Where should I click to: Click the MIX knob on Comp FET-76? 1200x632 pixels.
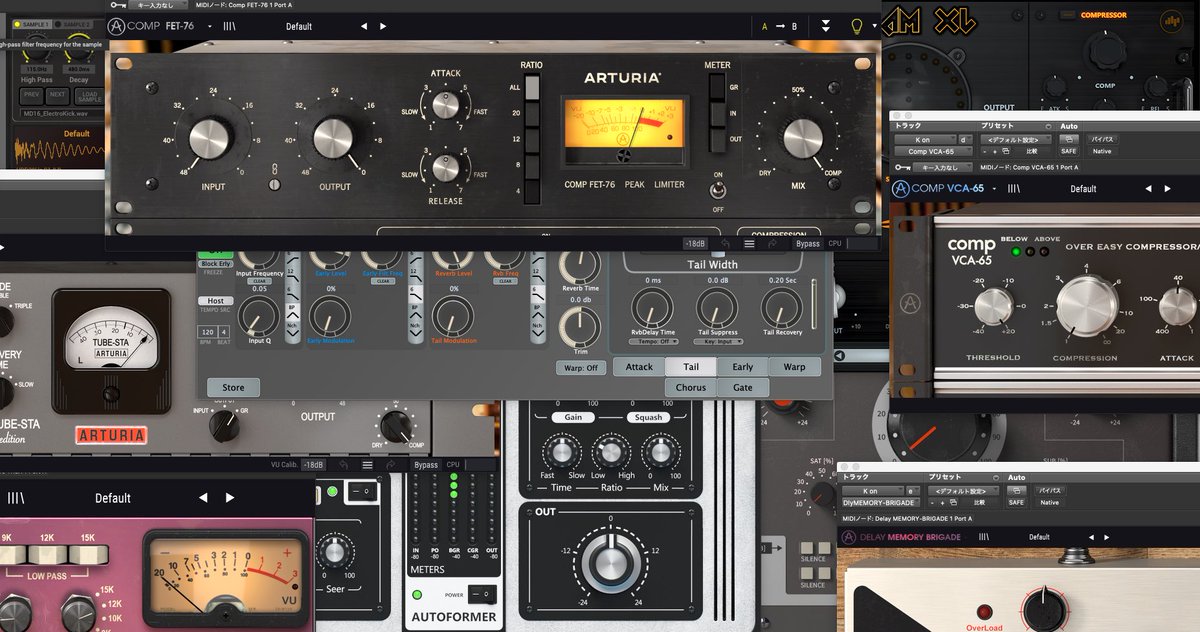point(803,138)
